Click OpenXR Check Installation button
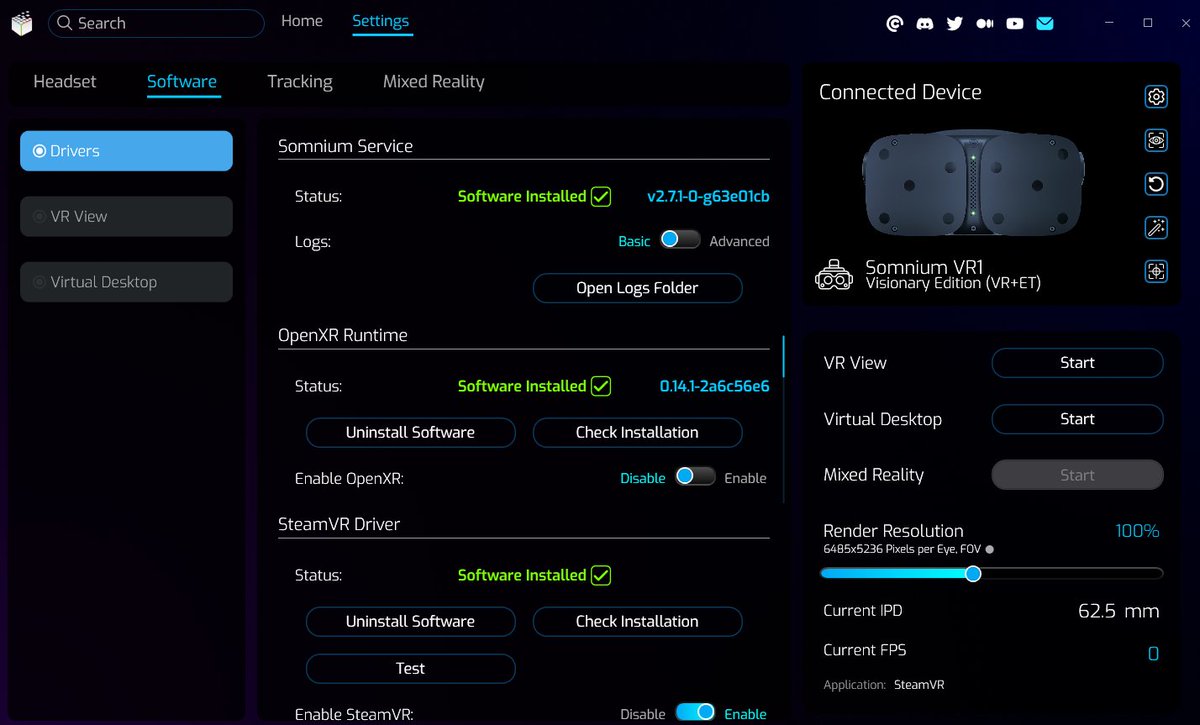The width and height of the screenshot is (1200, 725). [x=637, y=432]
